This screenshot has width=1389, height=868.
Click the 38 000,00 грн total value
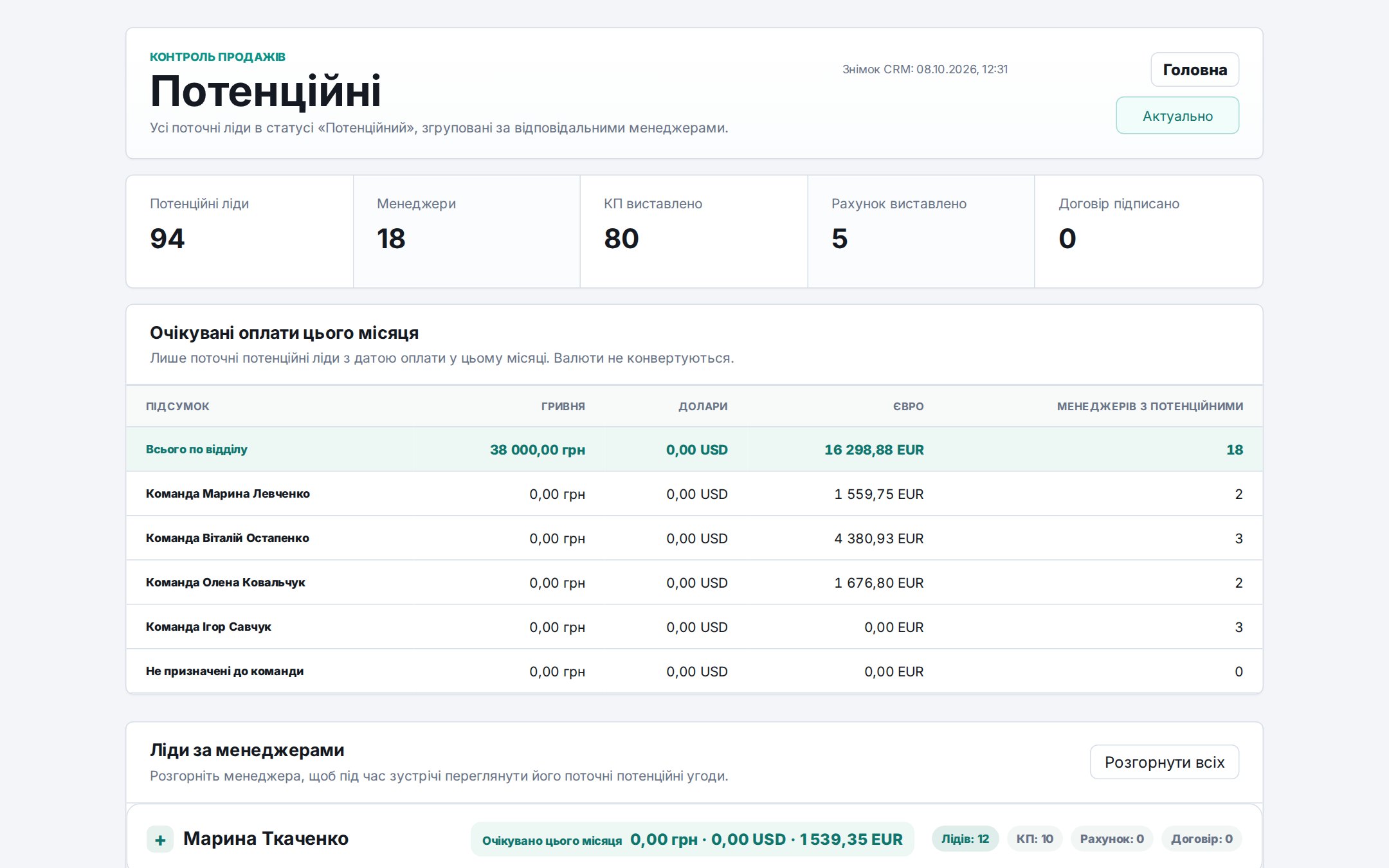click(x=538, y=449)
